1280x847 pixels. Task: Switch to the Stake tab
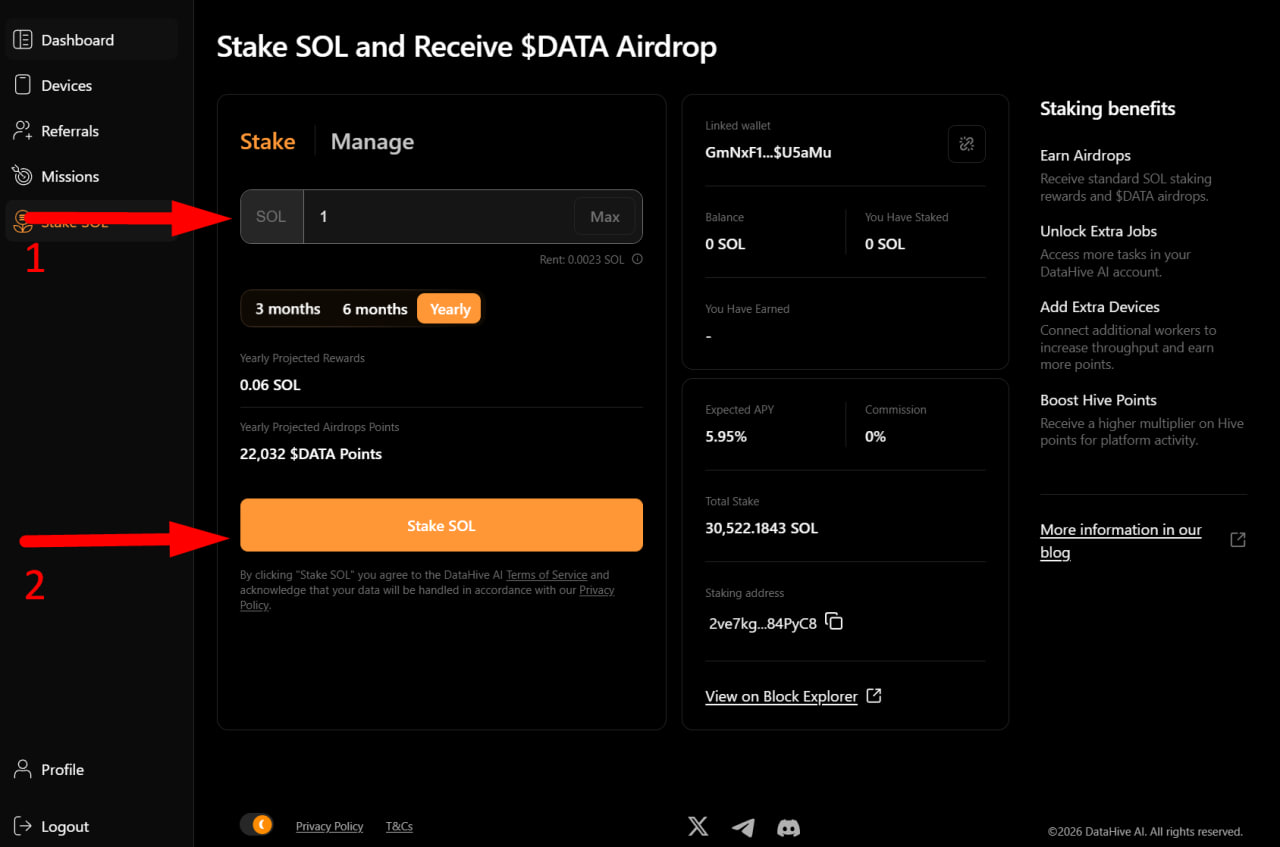click(x=267, y=142)
